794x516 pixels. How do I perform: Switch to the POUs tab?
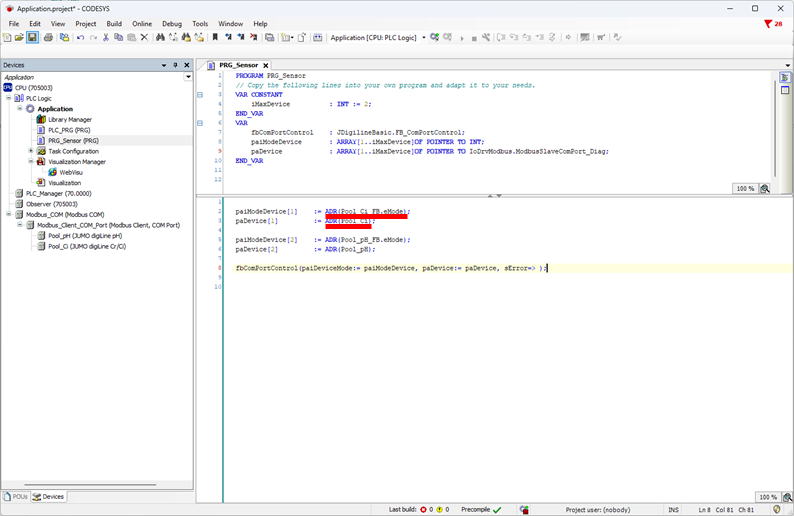16,497
